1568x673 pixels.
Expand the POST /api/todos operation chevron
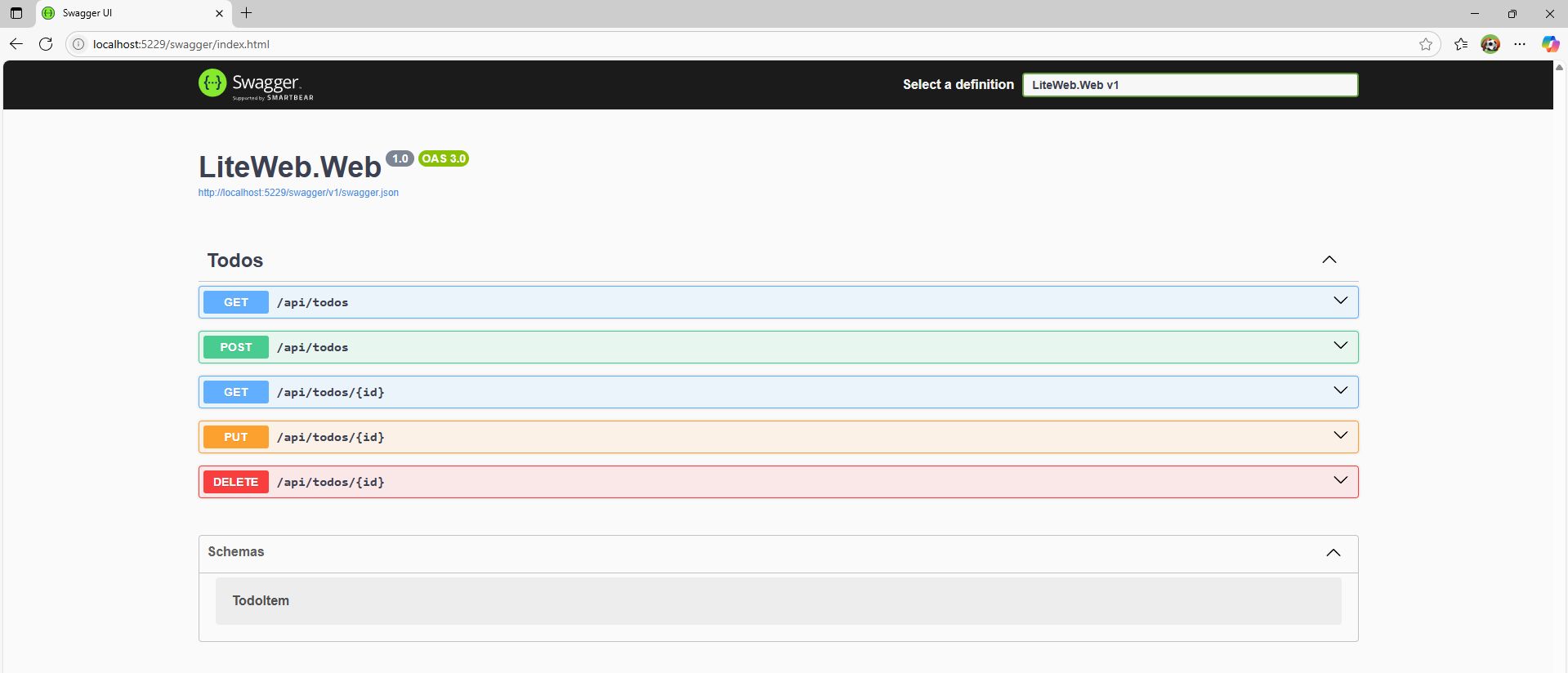tap(1341, 346)
